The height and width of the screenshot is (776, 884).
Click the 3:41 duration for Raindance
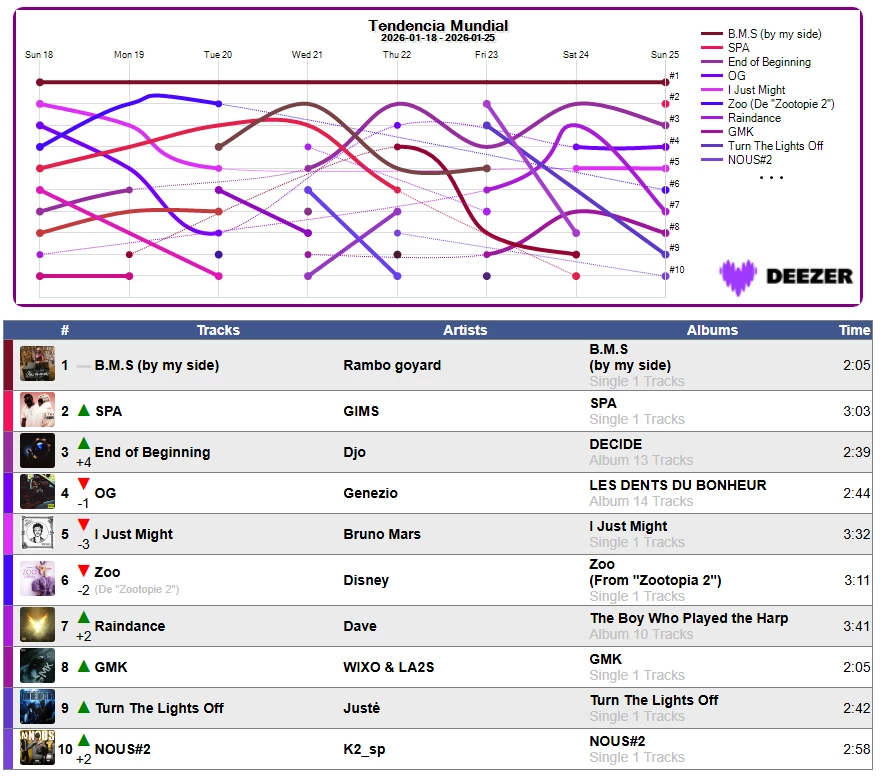pos(856,626)
